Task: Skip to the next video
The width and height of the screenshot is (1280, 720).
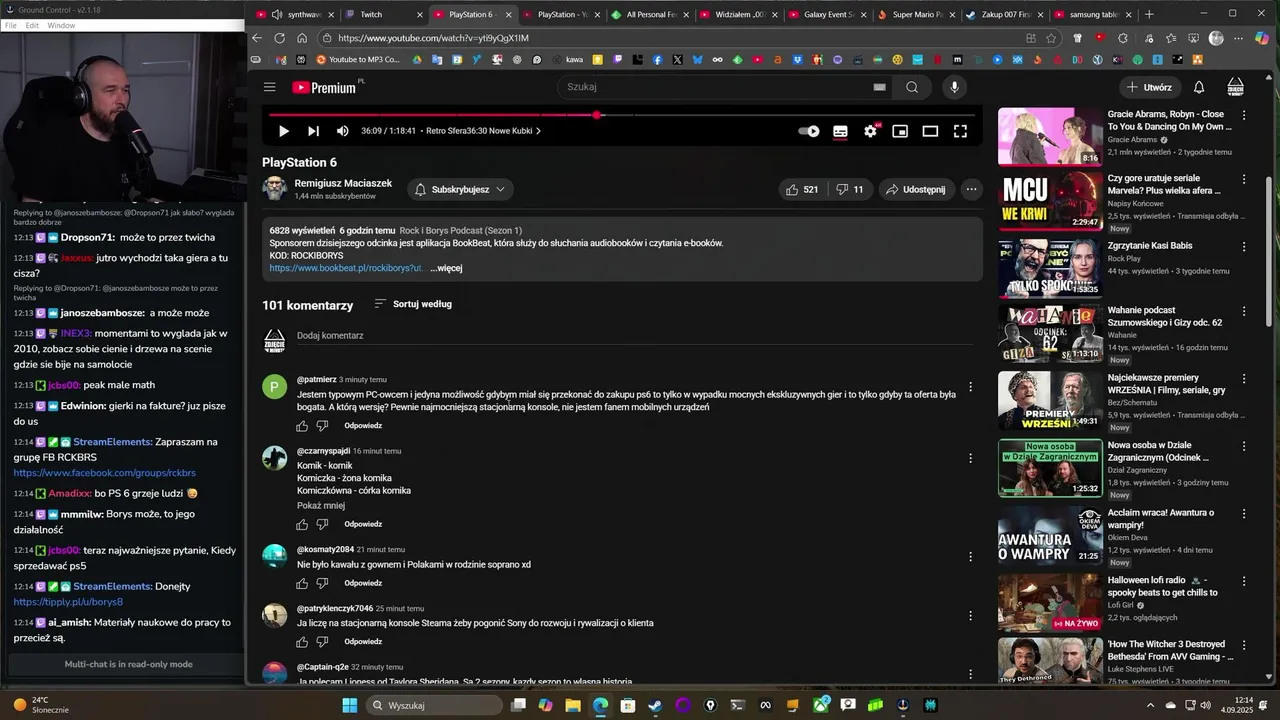Action: point(313,131)
